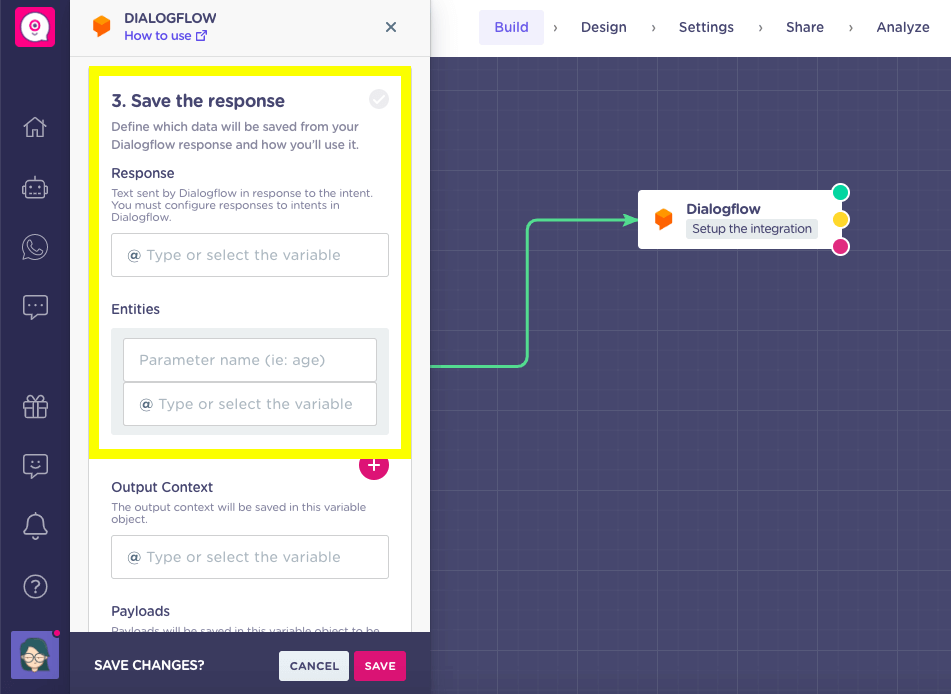Open the How to use link

[166, 36]
